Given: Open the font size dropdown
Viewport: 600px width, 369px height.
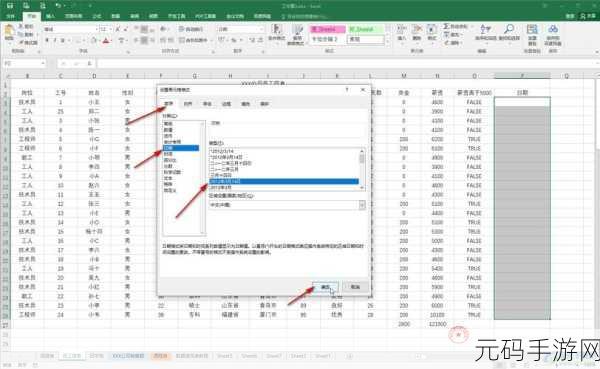Looking at the screenshot, I should 111,29.
